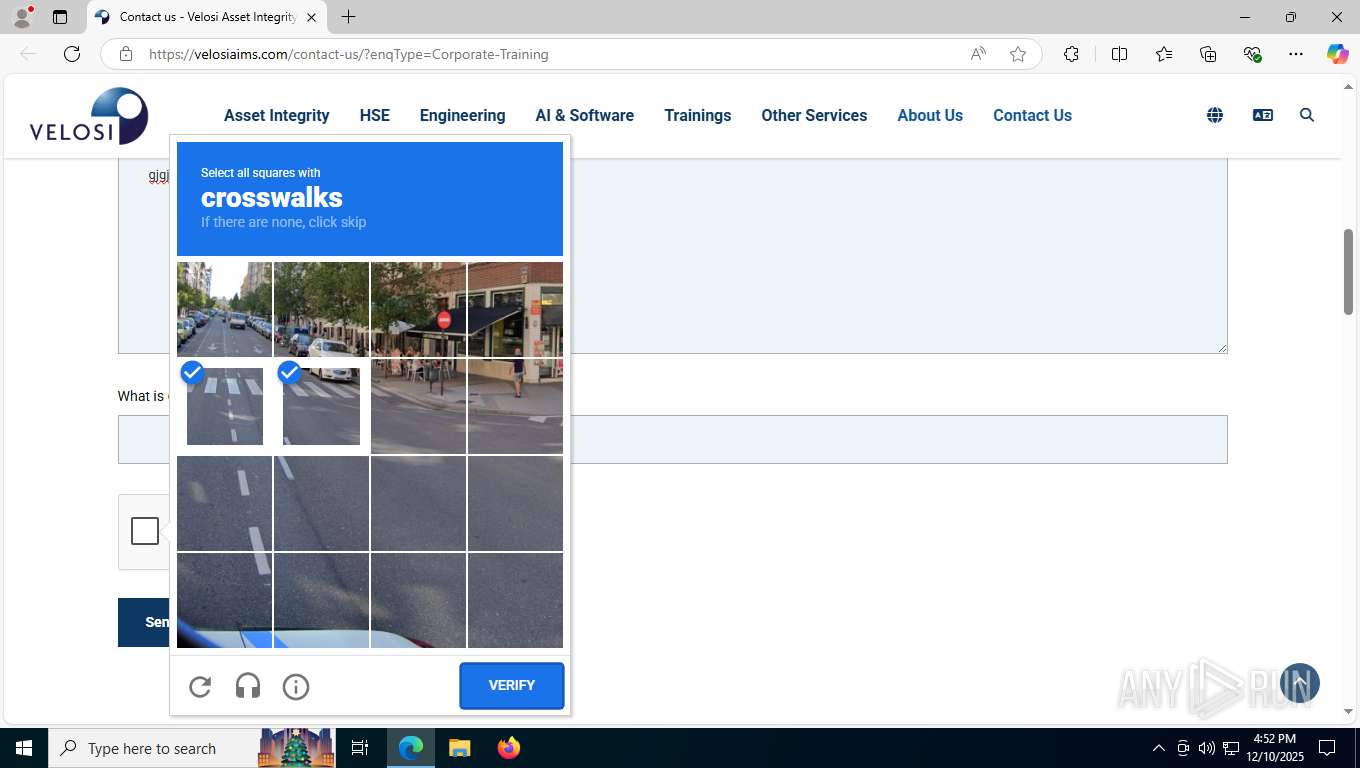The image size is (1360, 768).
Task: Click the VERIFY button
Action: pos(512,686)
